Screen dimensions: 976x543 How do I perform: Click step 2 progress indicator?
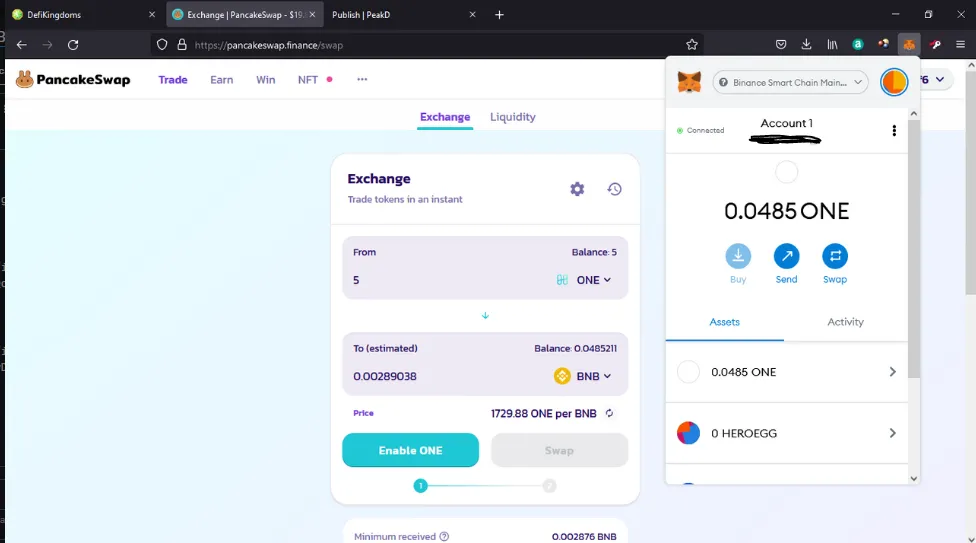[x=549, y=486]
